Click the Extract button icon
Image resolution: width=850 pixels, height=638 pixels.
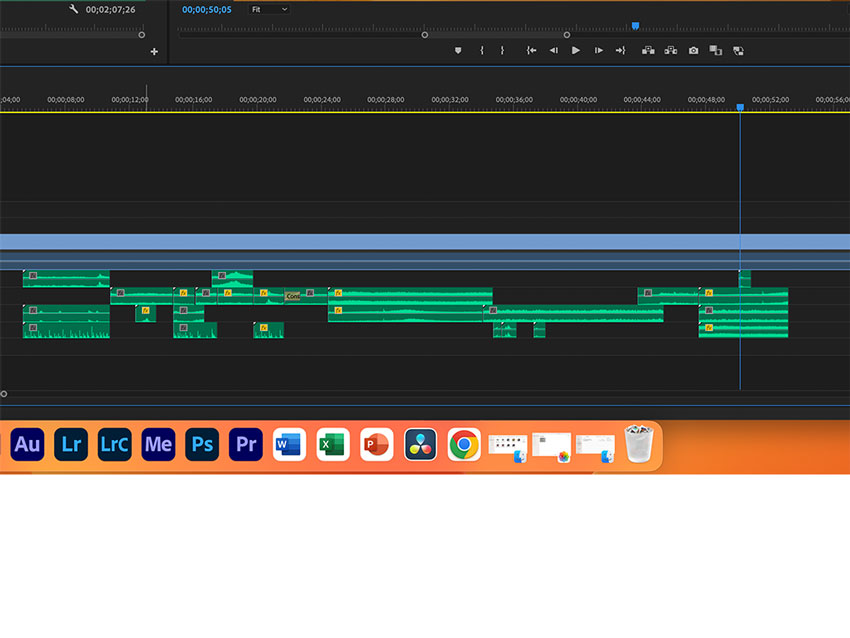(670, 50)
